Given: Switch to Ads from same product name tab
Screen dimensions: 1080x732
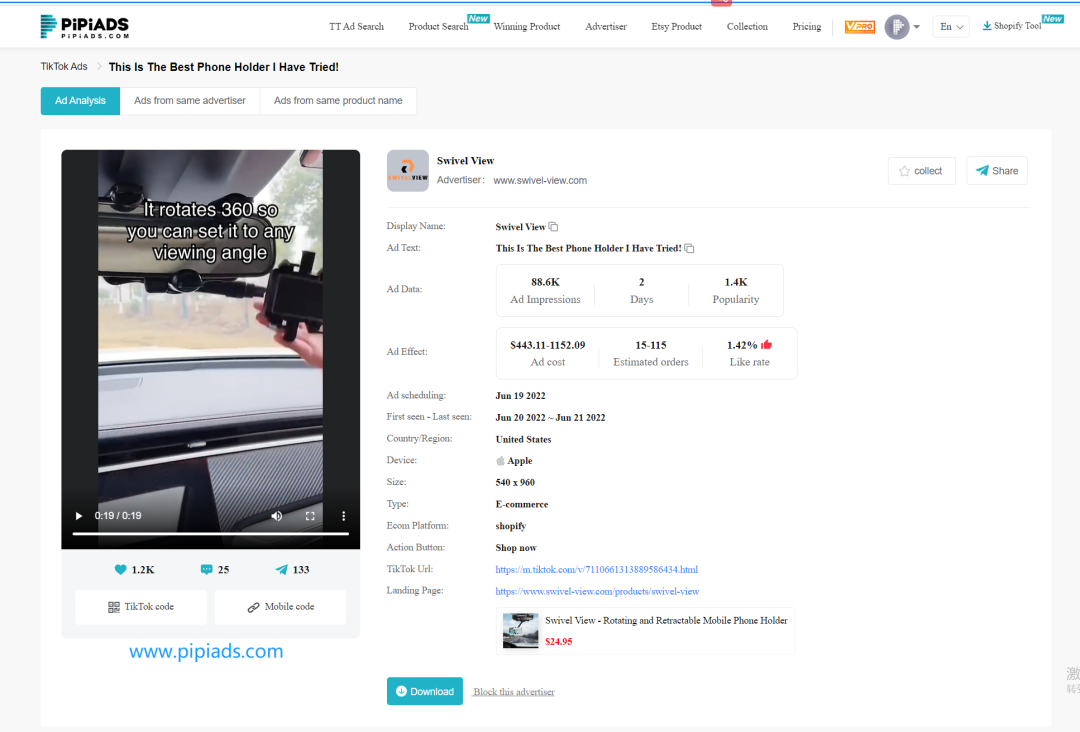Looking at the screenshot, I should 338,101.
